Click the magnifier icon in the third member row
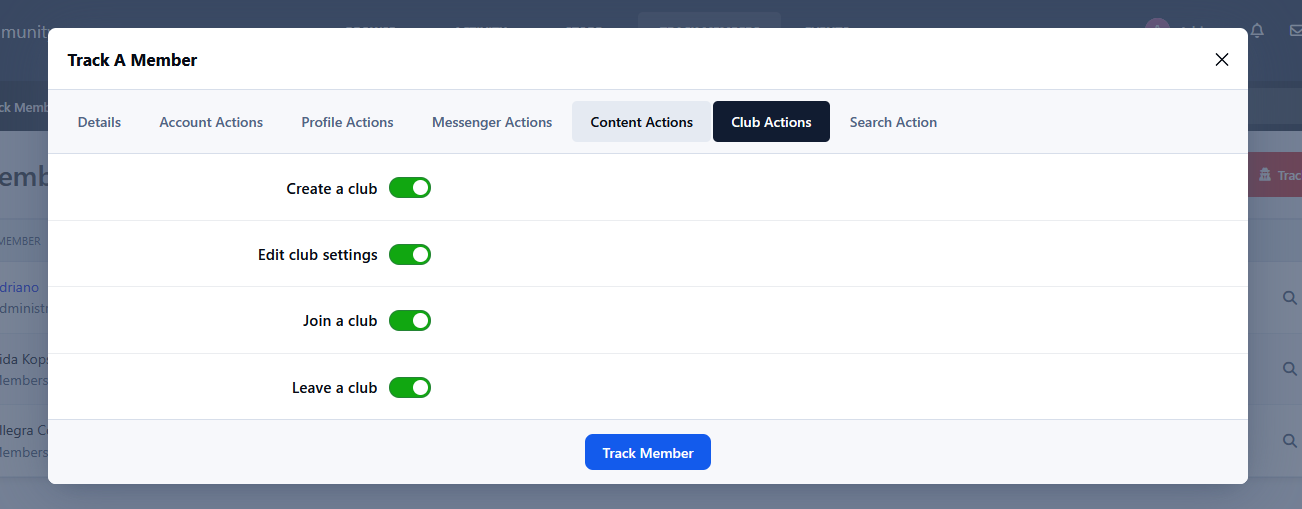The width and height of the screenshot is (1302, 509). [1289, 440]
